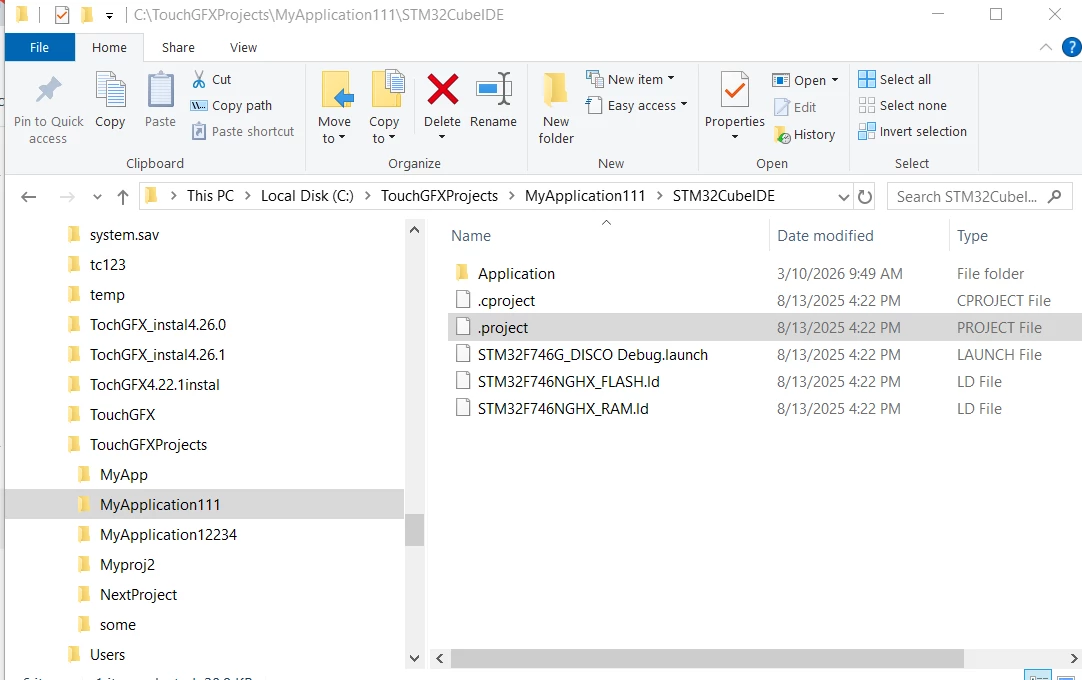Select the .project file

[503, 328]
